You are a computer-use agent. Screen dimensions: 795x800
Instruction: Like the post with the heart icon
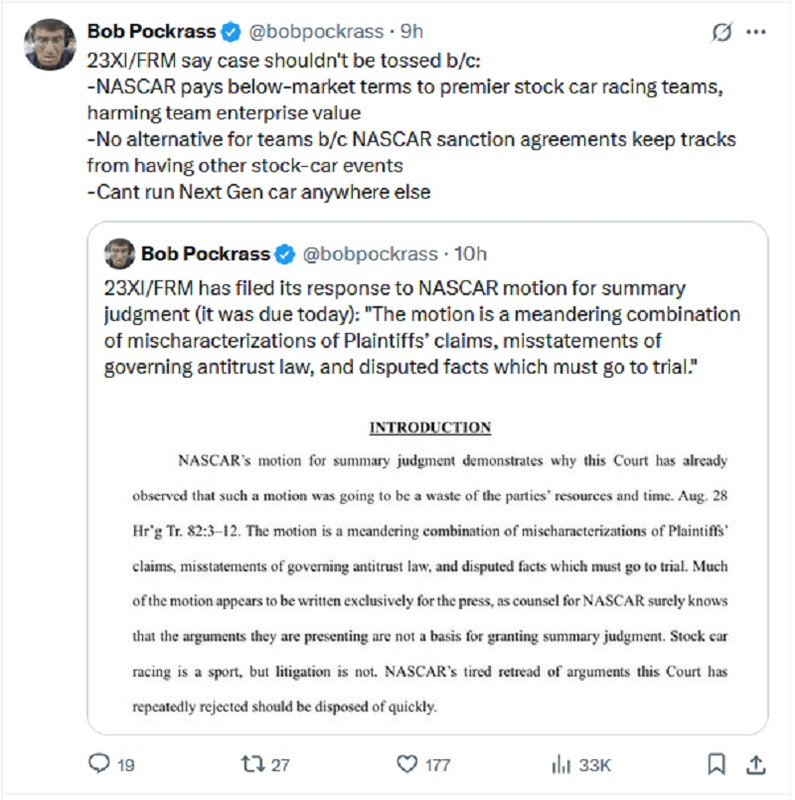406,765
